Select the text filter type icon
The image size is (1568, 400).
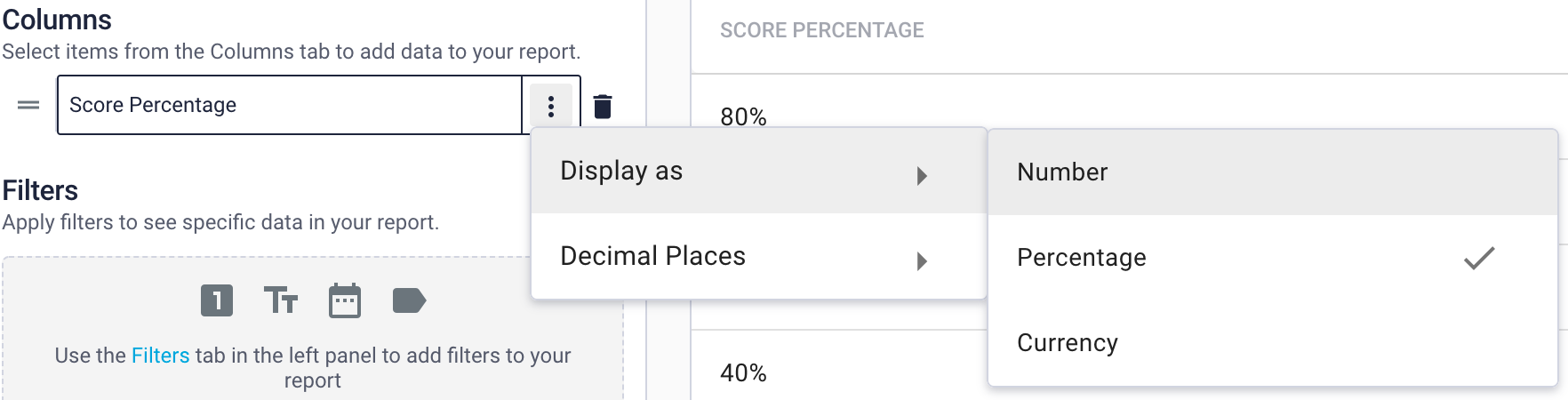pos(281,300)
